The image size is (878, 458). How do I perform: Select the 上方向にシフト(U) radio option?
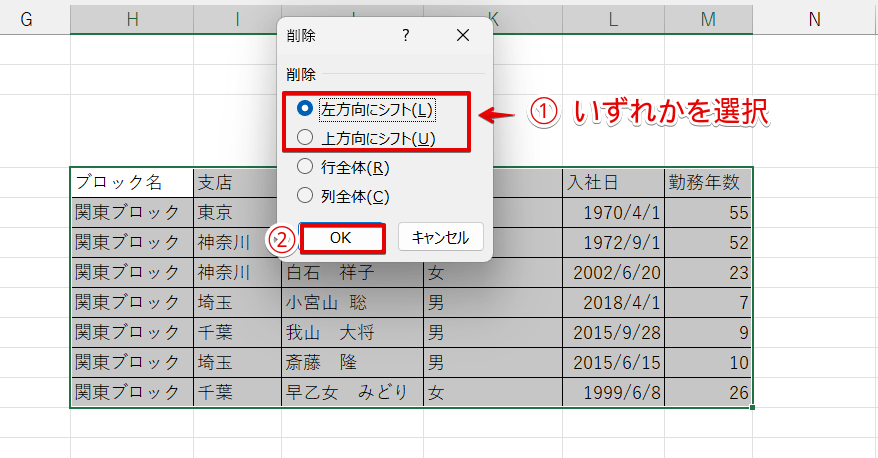pos(366,138)
